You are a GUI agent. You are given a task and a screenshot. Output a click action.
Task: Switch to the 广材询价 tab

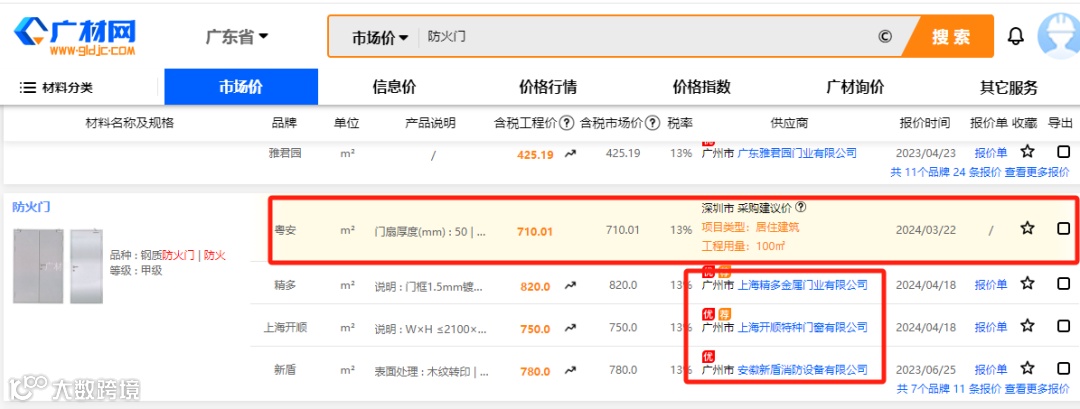(x=855, y=87)
